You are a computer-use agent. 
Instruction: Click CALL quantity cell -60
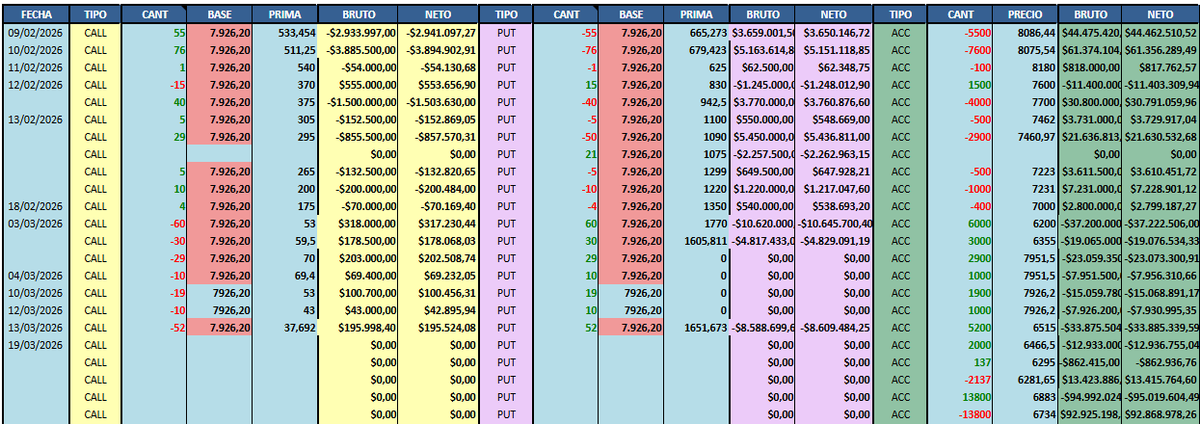(154, 223)
